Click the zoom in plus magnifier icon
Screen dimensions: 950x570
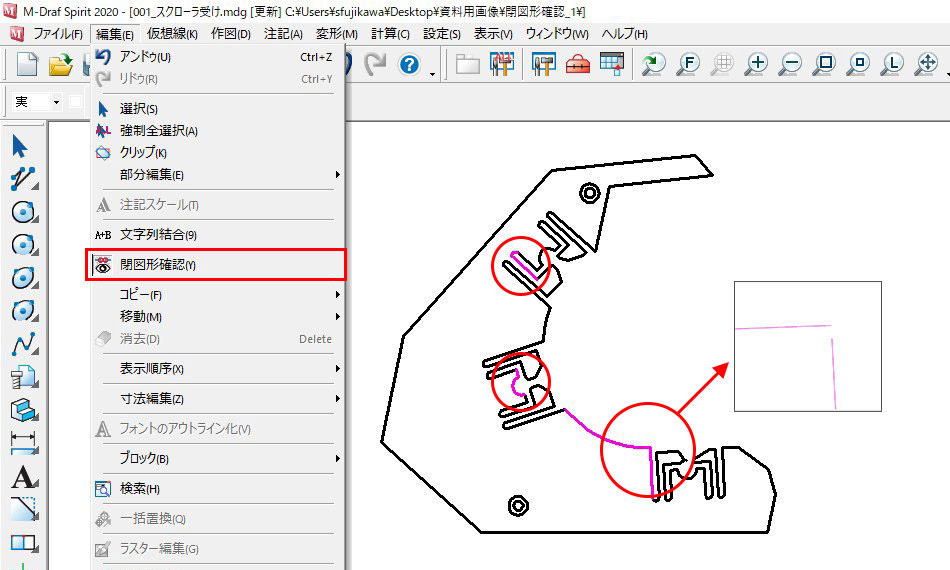757,64
